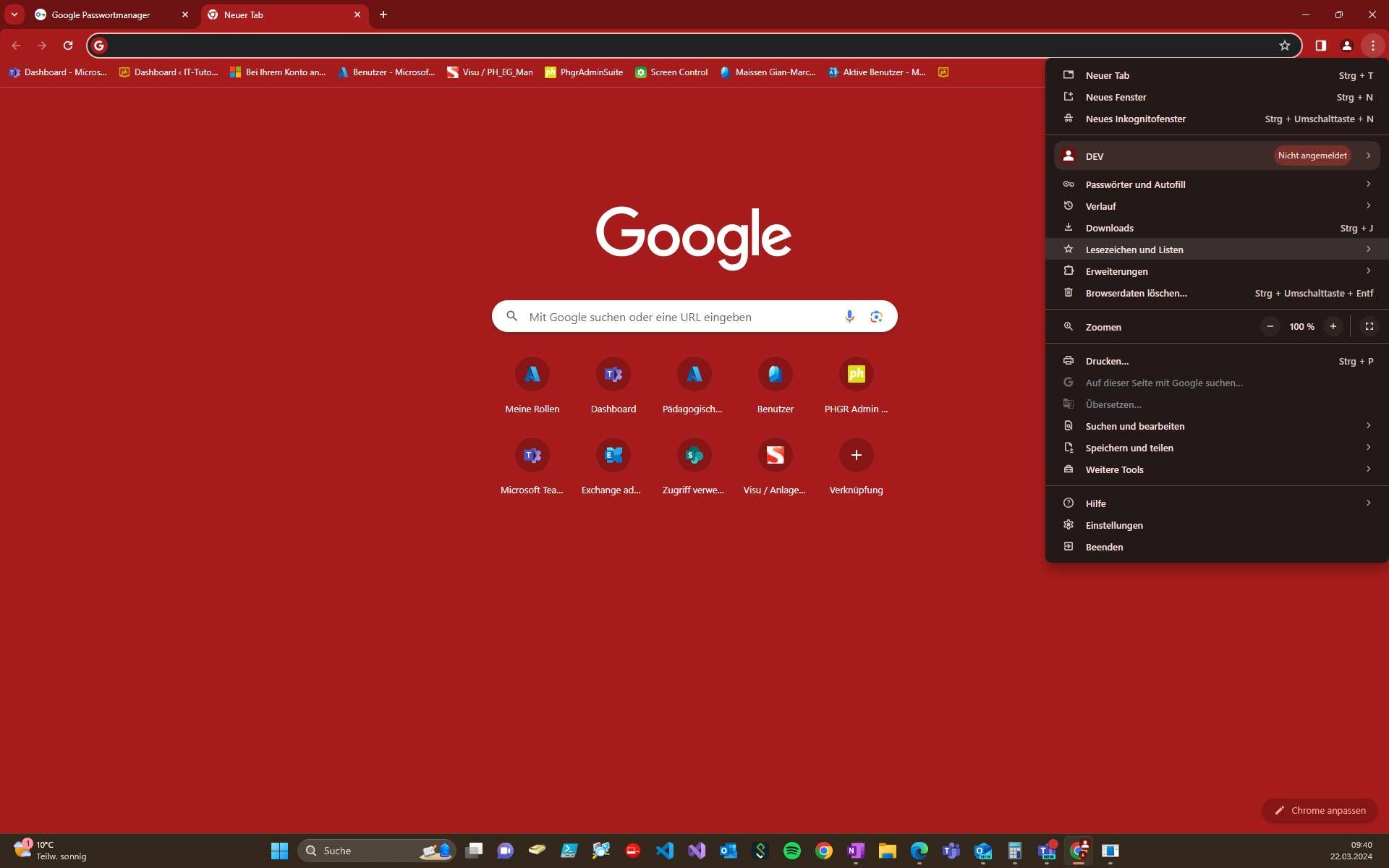Click the Chrome anpassen button
This screenshot has height=868, width=1389.
1320,810
